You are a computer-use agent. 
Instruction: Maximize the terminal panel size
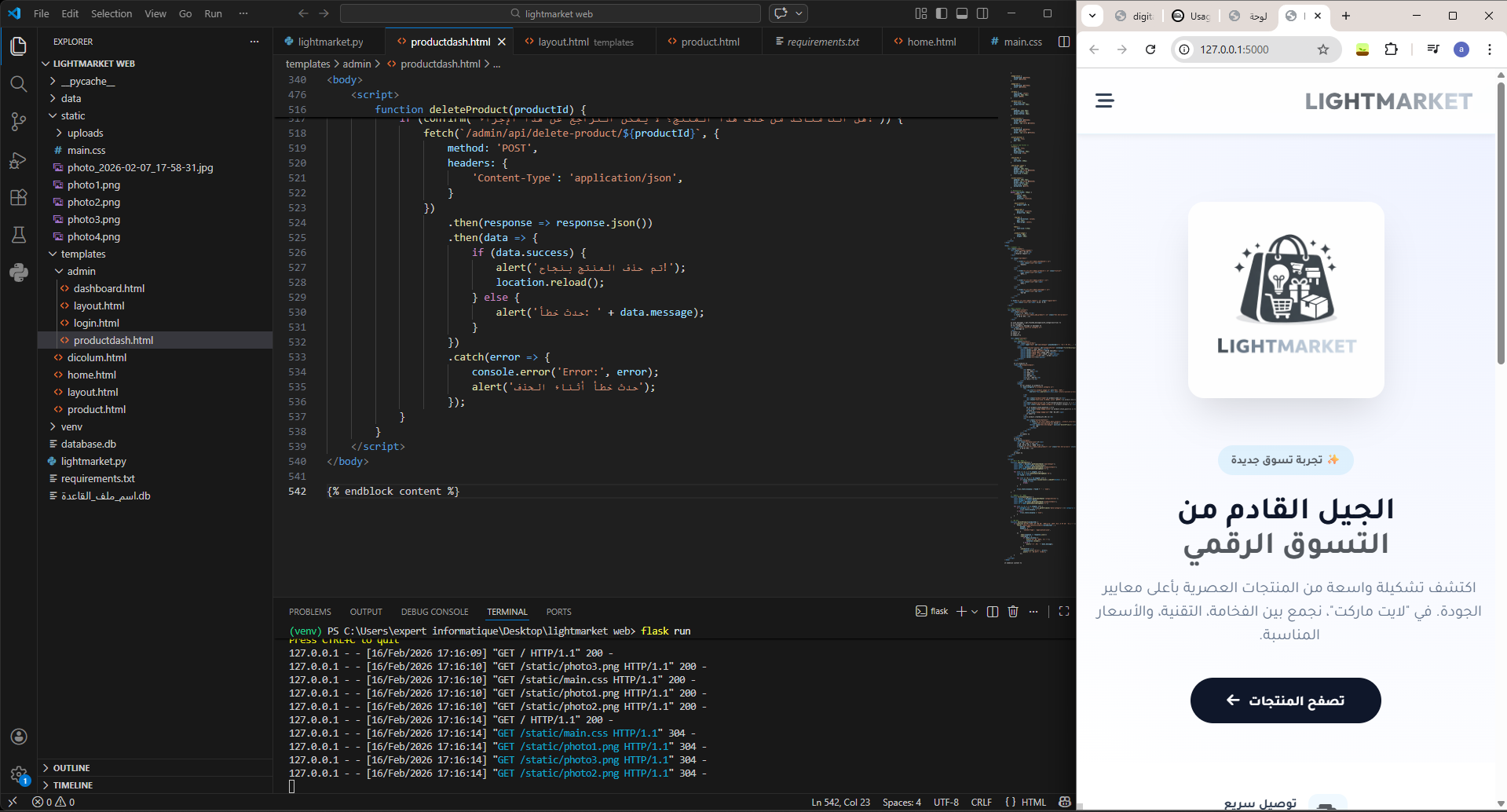(x=1064, y=612)
